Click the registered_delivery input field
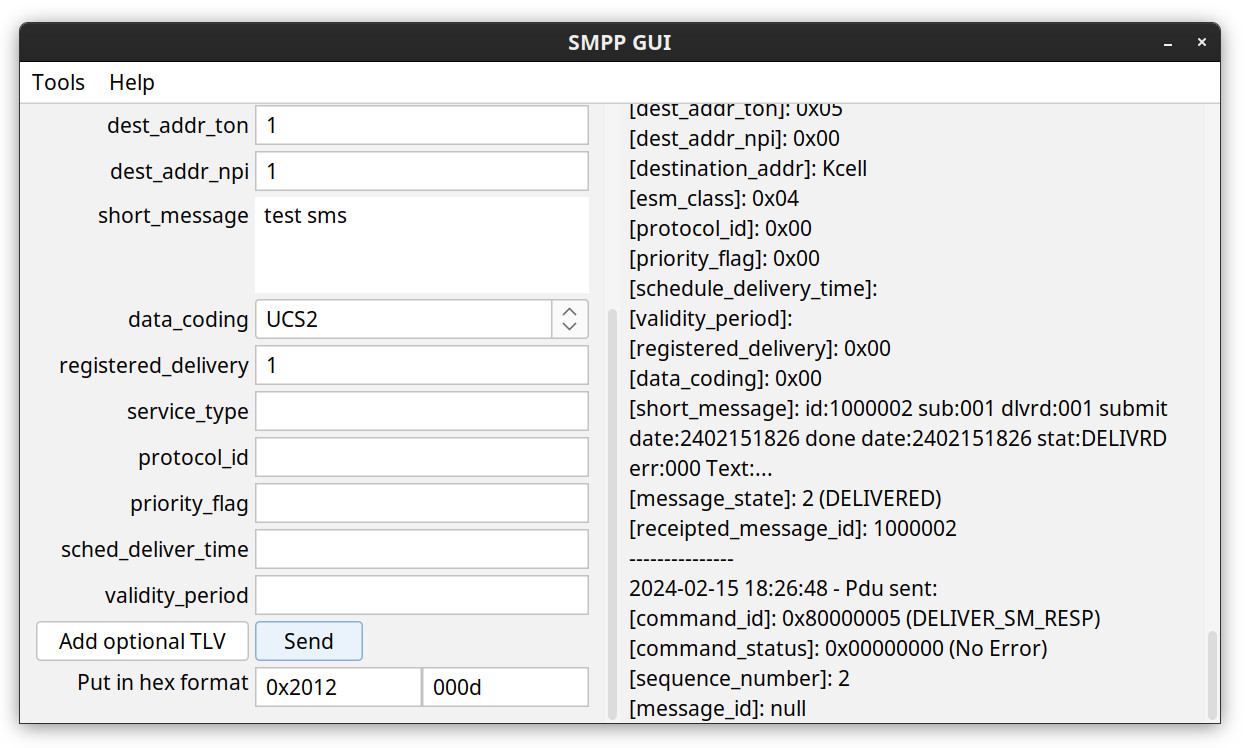 (x=422, y=366)
